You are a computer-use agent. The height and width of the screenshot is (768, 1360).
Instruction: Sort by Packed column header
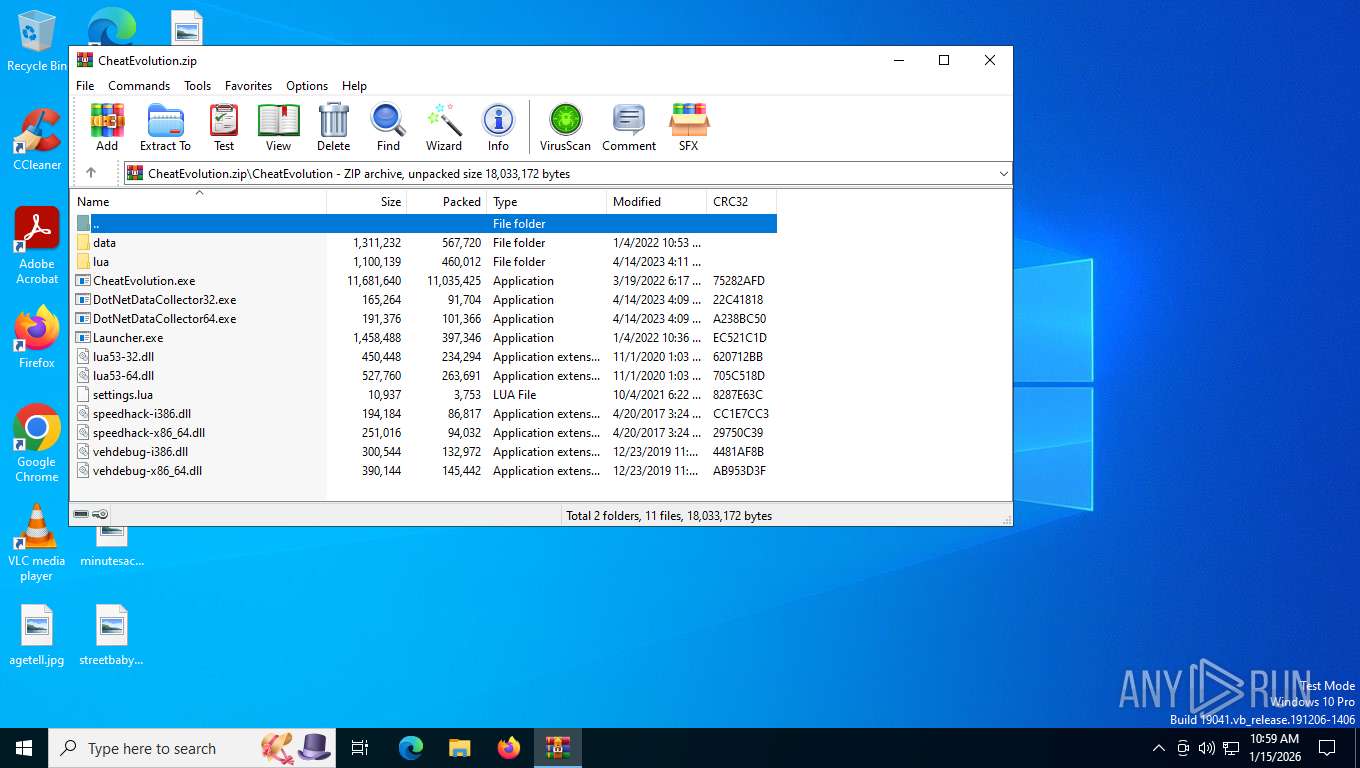[x=446, y=202]
